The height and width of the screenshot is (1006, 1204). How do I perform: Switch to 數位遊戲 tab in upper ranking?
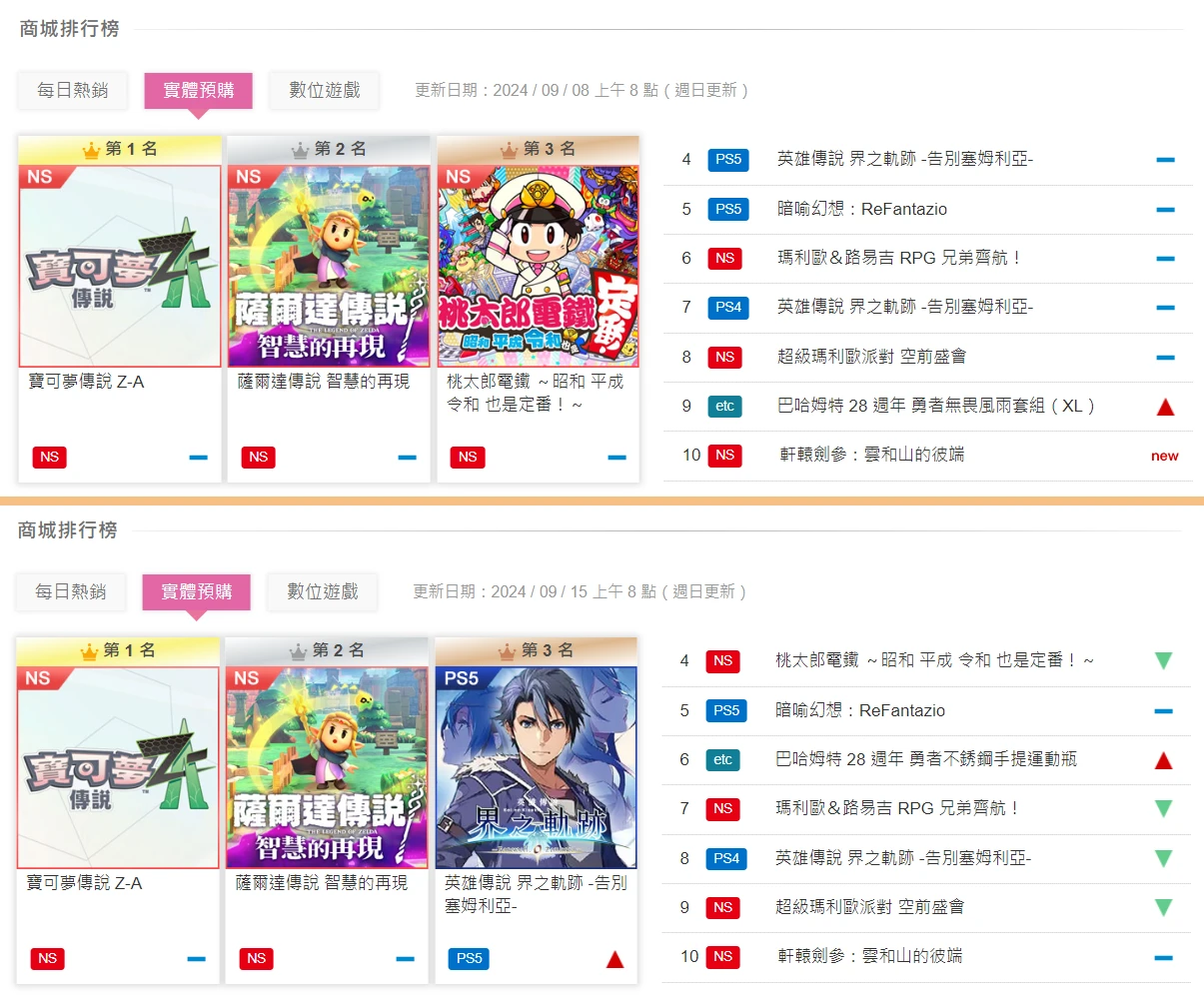click(325, 90)
